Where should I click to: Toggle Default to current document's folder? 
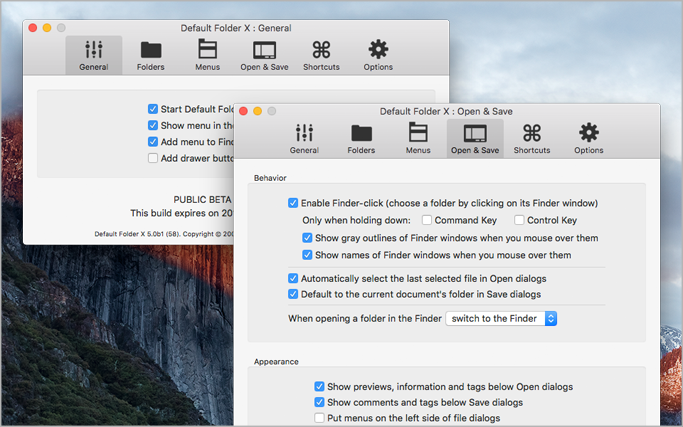293,294
